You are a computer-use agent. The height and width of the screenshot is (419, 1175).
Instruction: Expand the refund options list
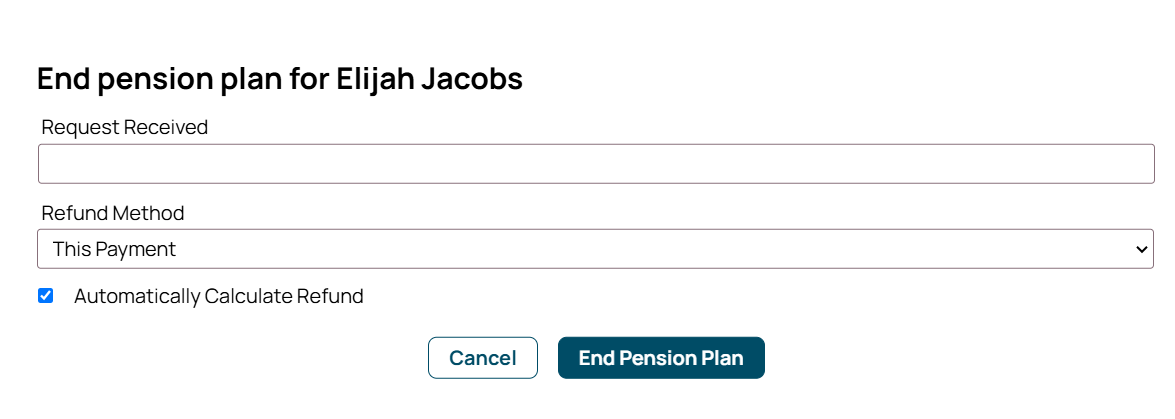click(596, 249)
